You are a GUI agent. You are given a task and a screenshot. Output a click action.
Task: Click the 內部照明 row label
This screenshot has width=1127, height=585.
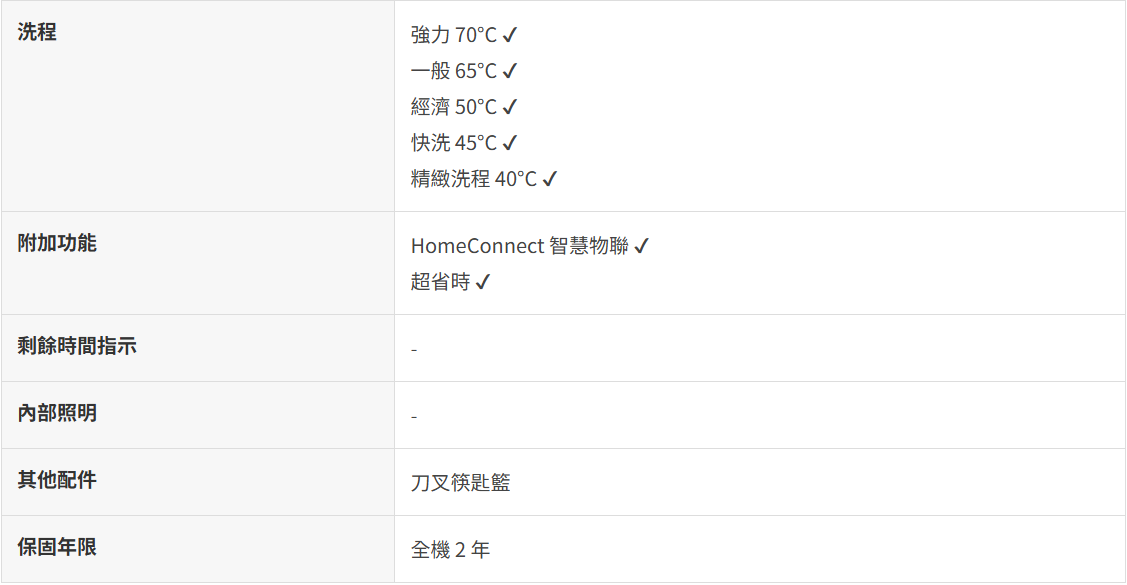[x=57, y=413]
